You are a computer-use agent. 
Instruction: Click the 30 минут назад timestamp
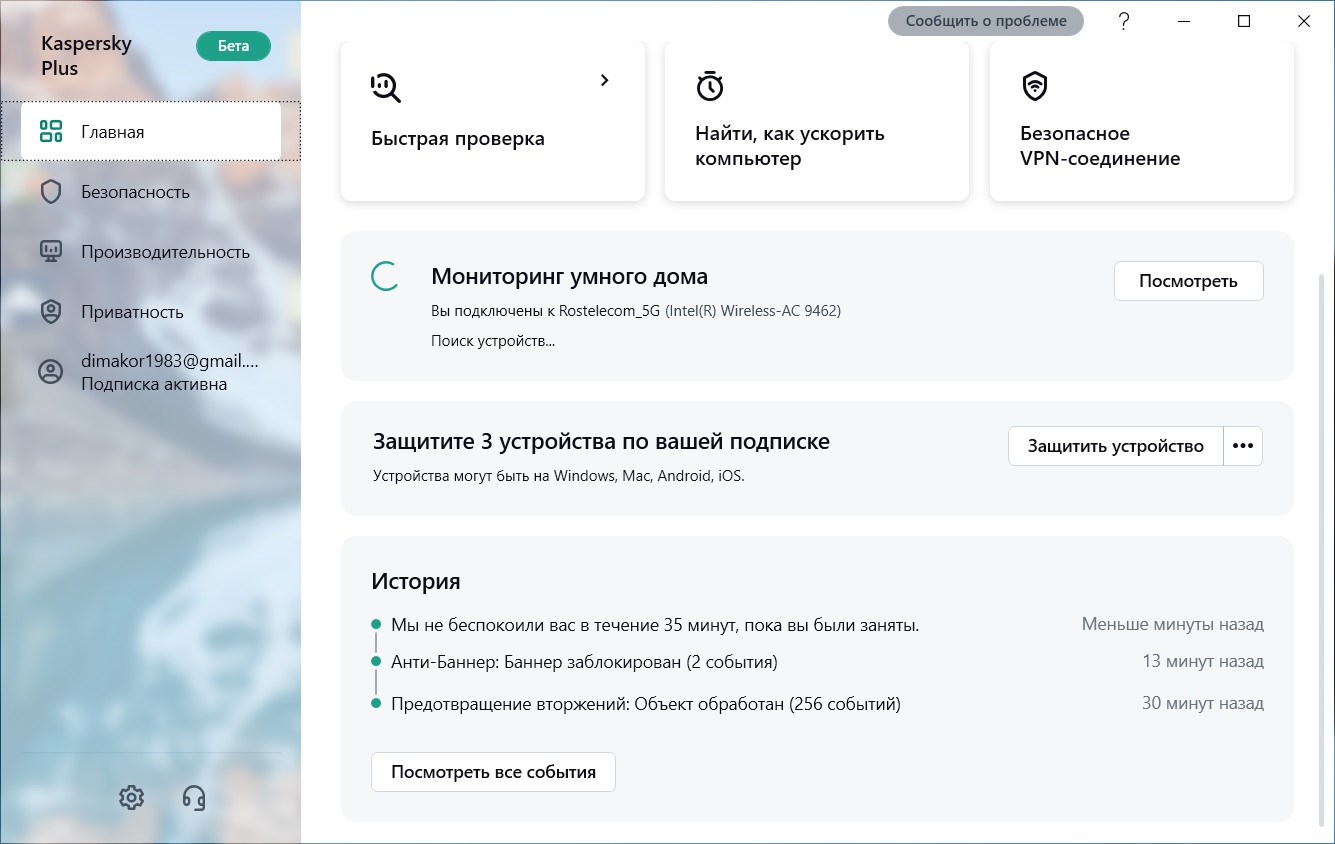[1203, 703]
